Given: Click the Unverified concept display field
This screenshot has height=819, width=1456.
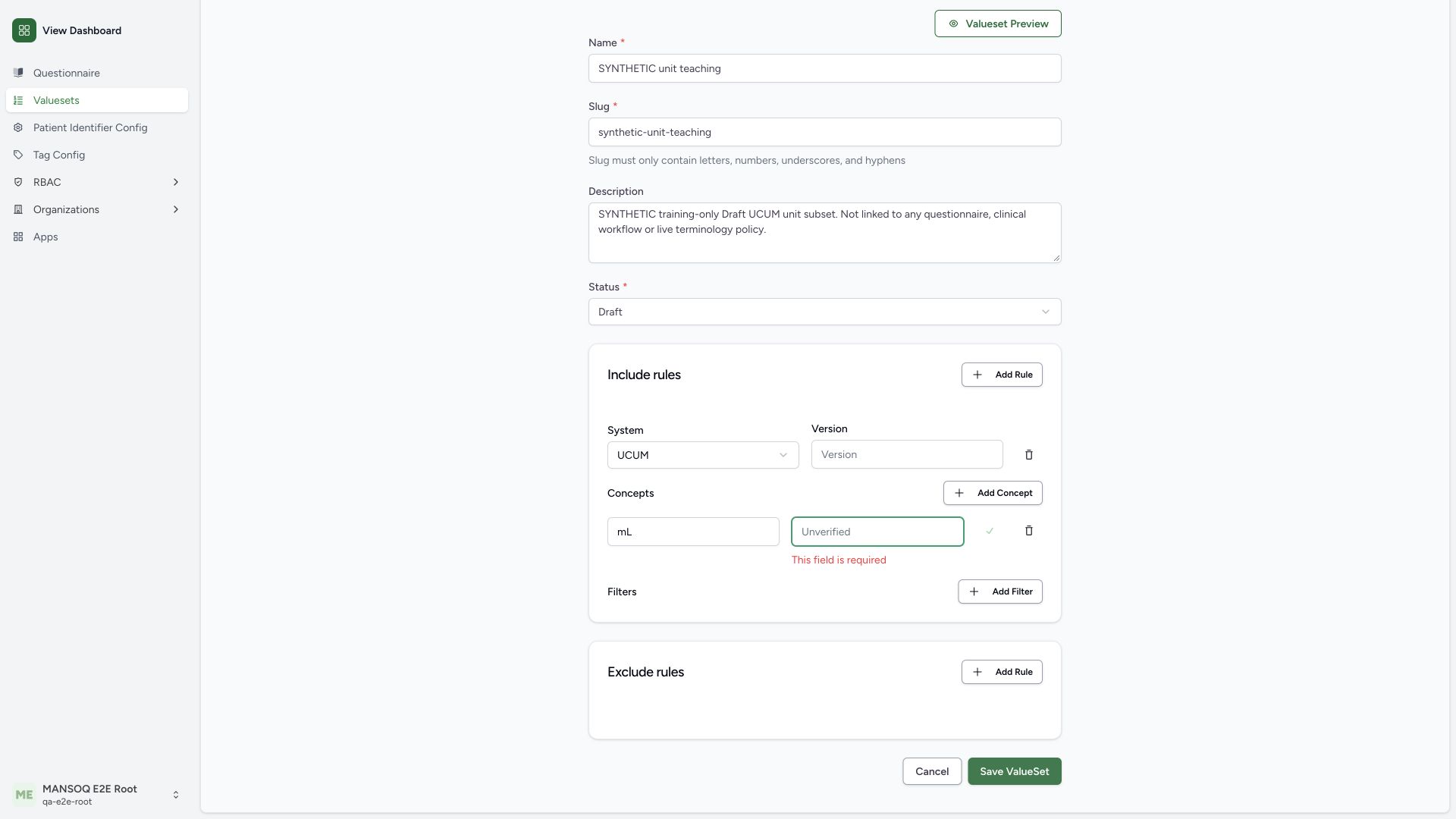Looking at the screenshot, I should tap(877, 532).
